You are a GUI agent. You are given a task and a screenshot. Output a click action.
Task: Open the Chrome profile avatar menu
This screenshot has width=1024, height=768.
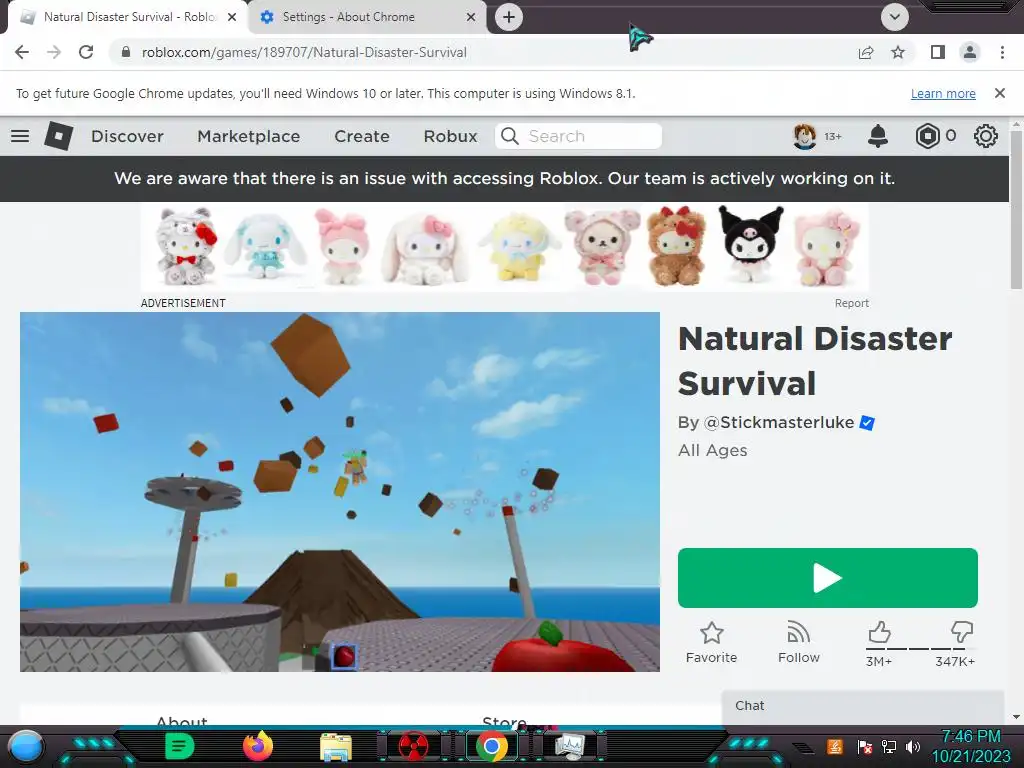point(970,52)
